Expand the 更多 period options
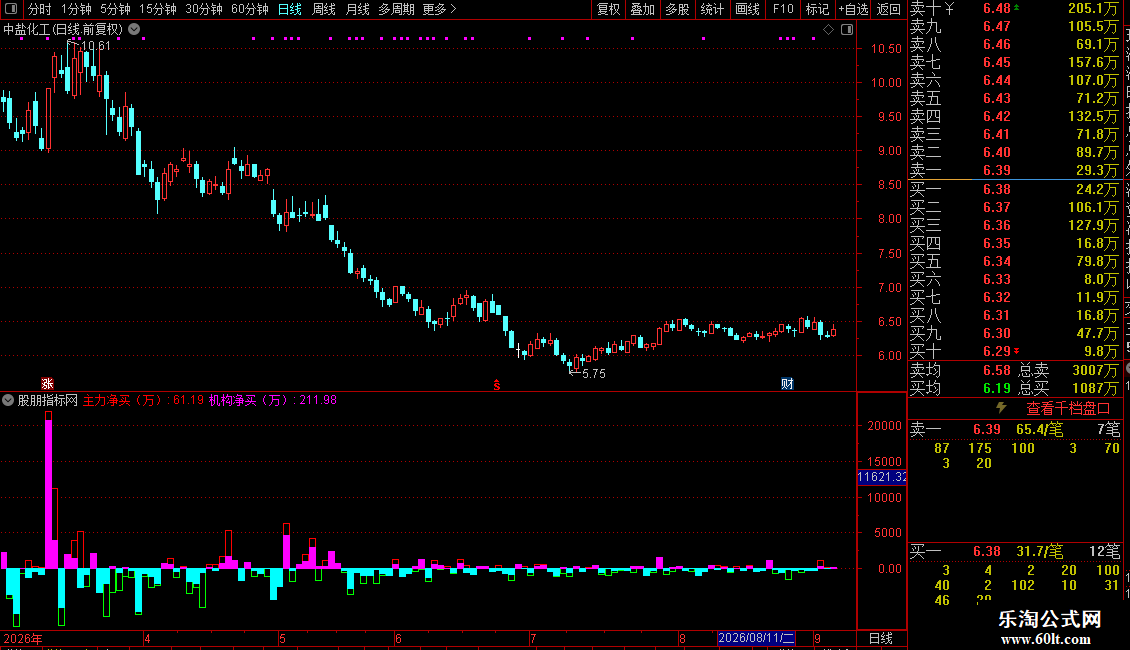The width and height of the screenshot is (1130, 650). pos(439,9)
